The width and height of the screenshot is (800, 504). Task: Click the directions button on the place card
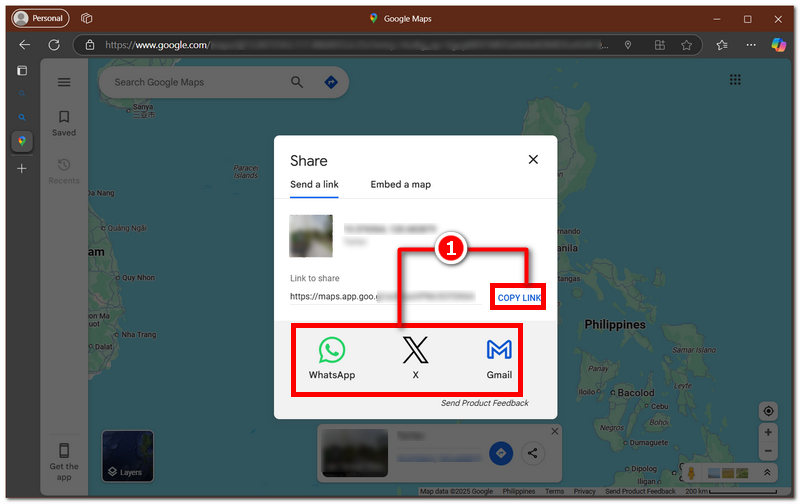point(501,453)
